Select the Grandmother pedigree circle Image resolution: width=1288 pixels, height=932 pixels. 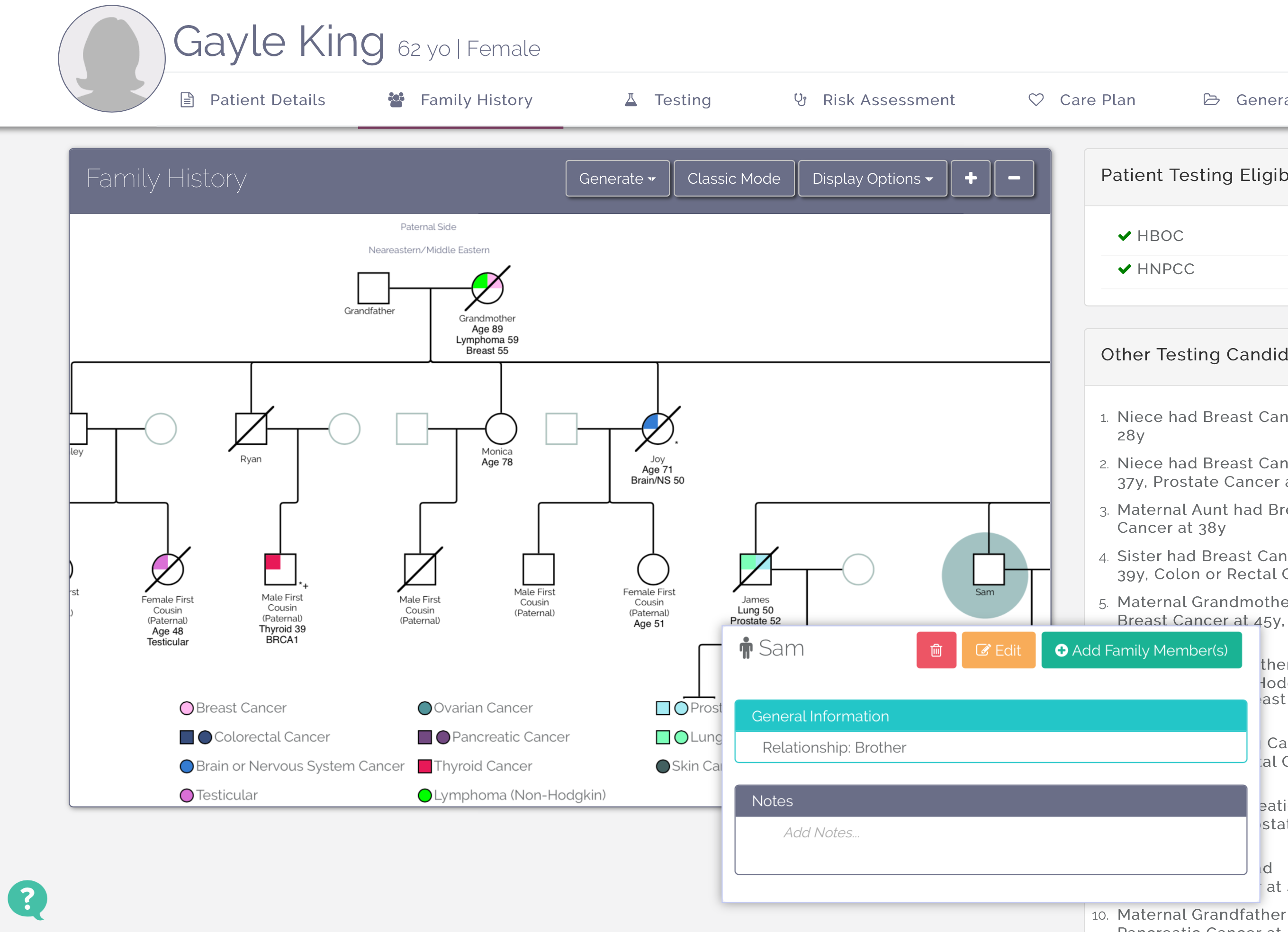point(487,288)
